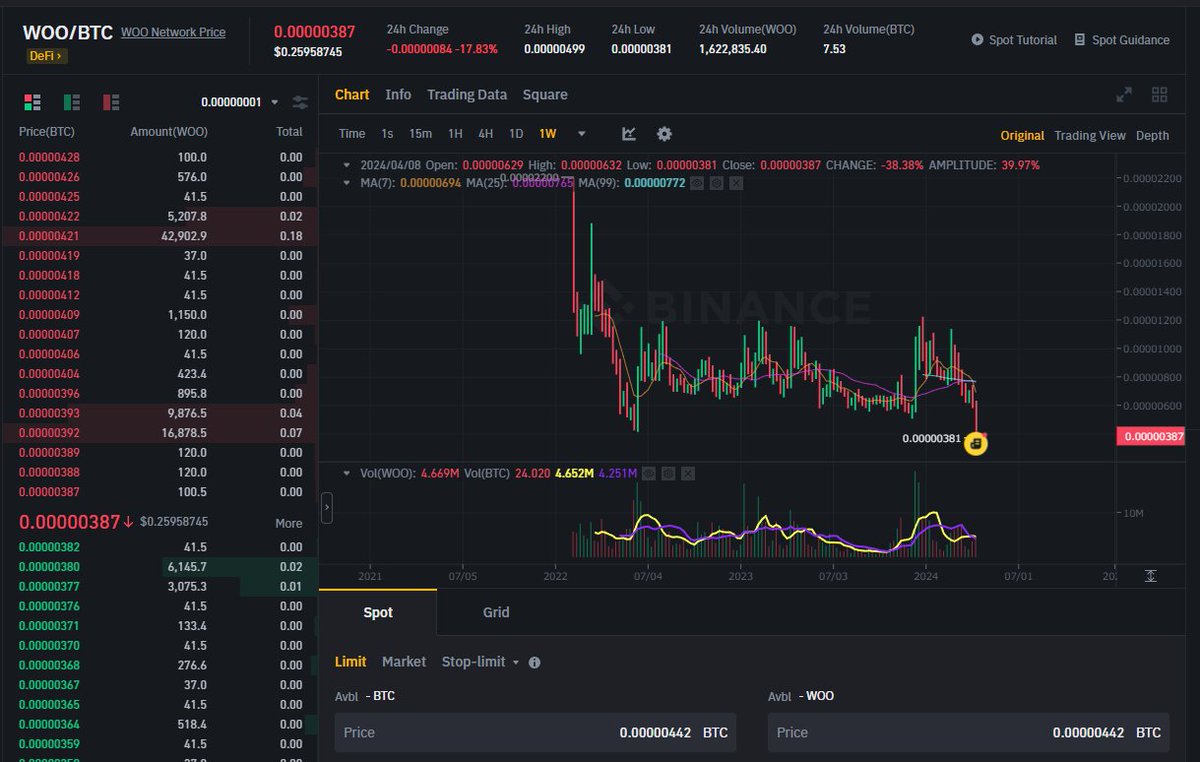Open Trading Data tab
Screen dimensions: 1200x762
[x=467, y=94]
